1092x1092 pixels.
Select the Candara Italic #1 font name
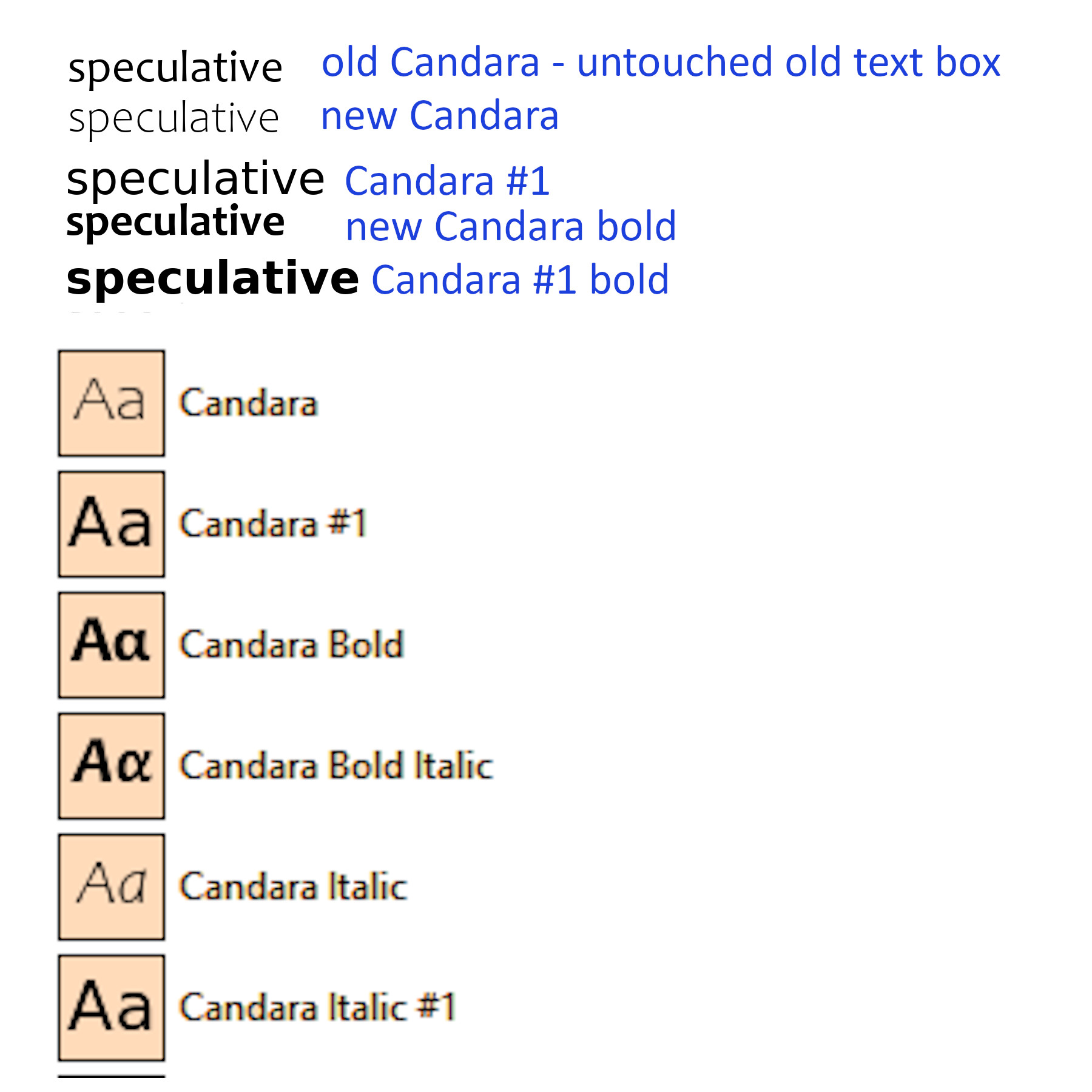point(317,1007)
